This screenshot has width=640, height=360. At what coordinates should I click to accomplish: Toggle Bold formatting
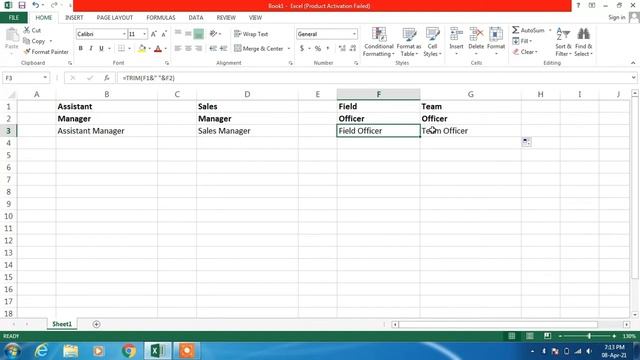click(80, 49)
